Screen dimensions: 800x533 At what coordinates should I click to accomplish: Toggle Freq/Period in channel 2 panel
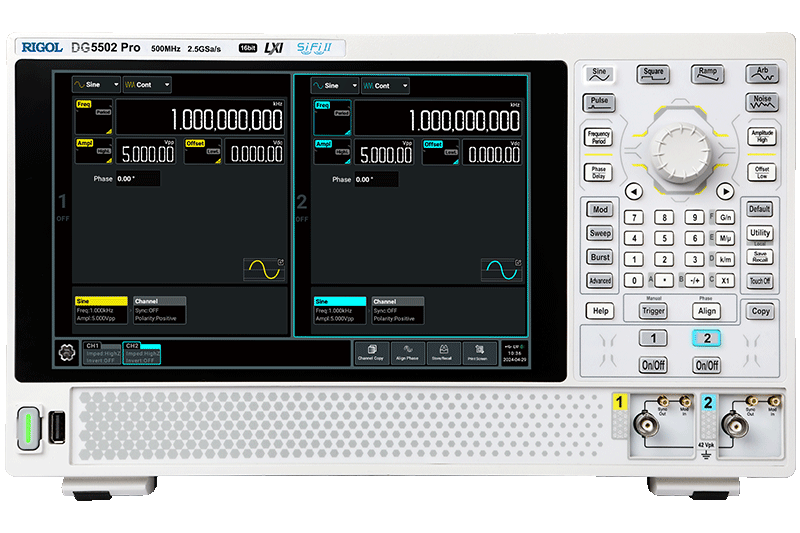click(332, 118)
